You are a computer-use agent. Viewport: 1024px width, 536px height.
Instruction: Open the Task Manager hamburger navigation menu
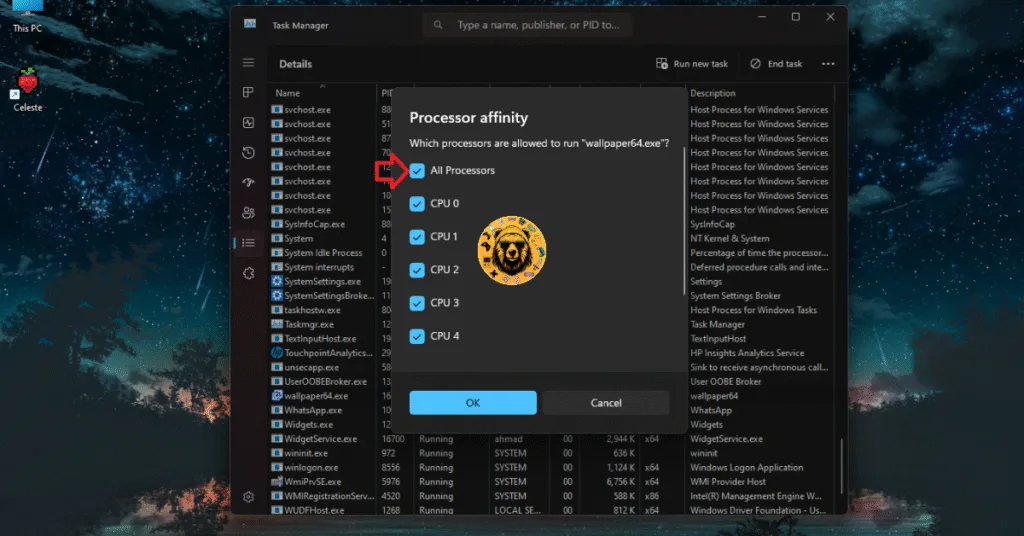click(248, 63)
